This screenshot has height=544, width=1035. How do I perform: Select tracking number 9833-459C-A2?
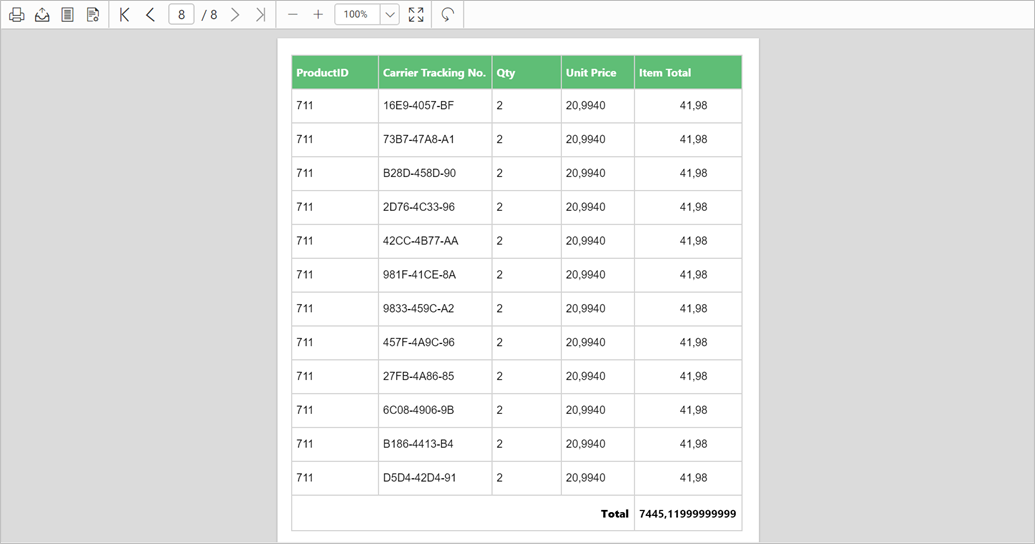[418, 308]
